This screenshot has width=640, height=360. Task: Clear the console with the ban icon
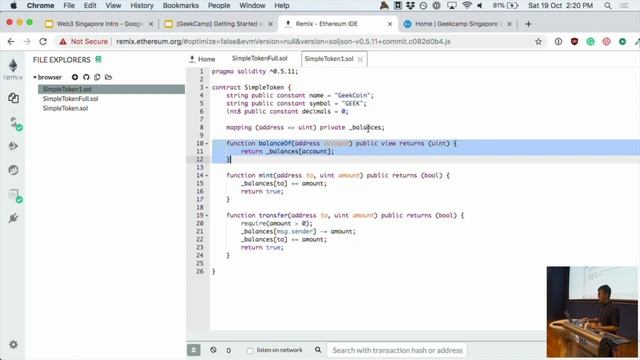213,350
